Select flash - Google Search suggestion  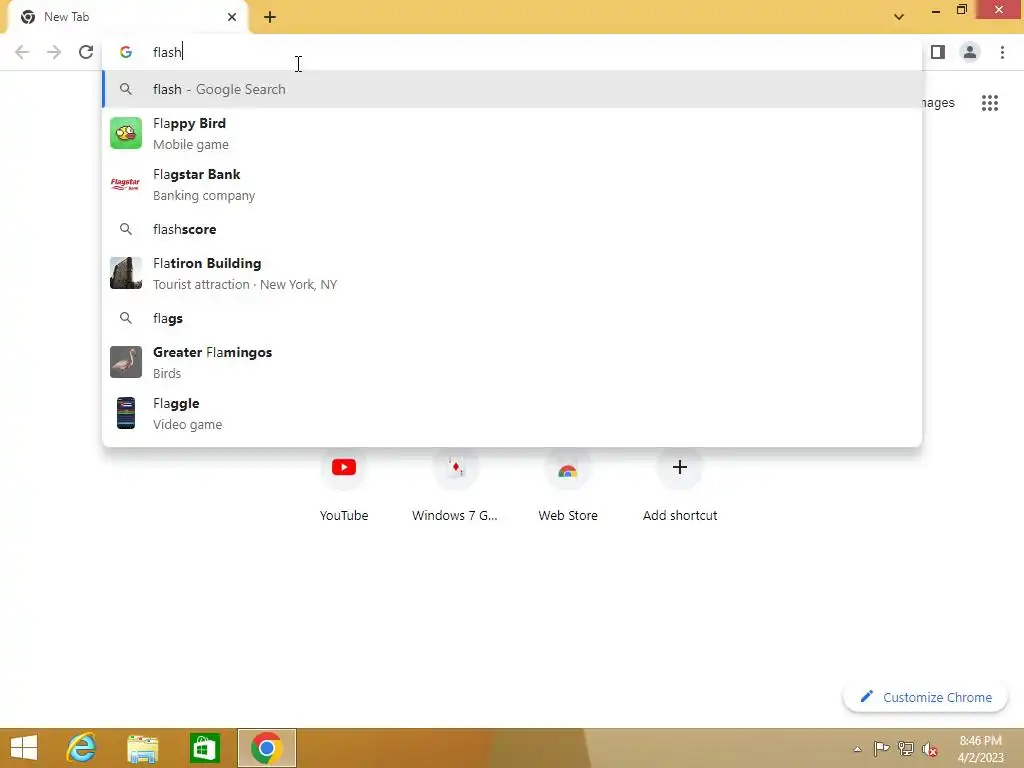click(x=512, y=89)
